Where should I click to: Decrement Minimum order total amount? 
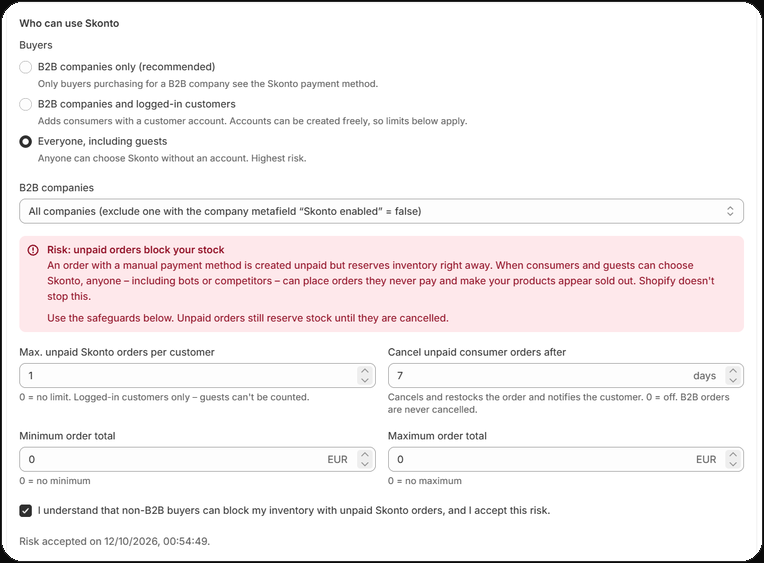(365, 464)
